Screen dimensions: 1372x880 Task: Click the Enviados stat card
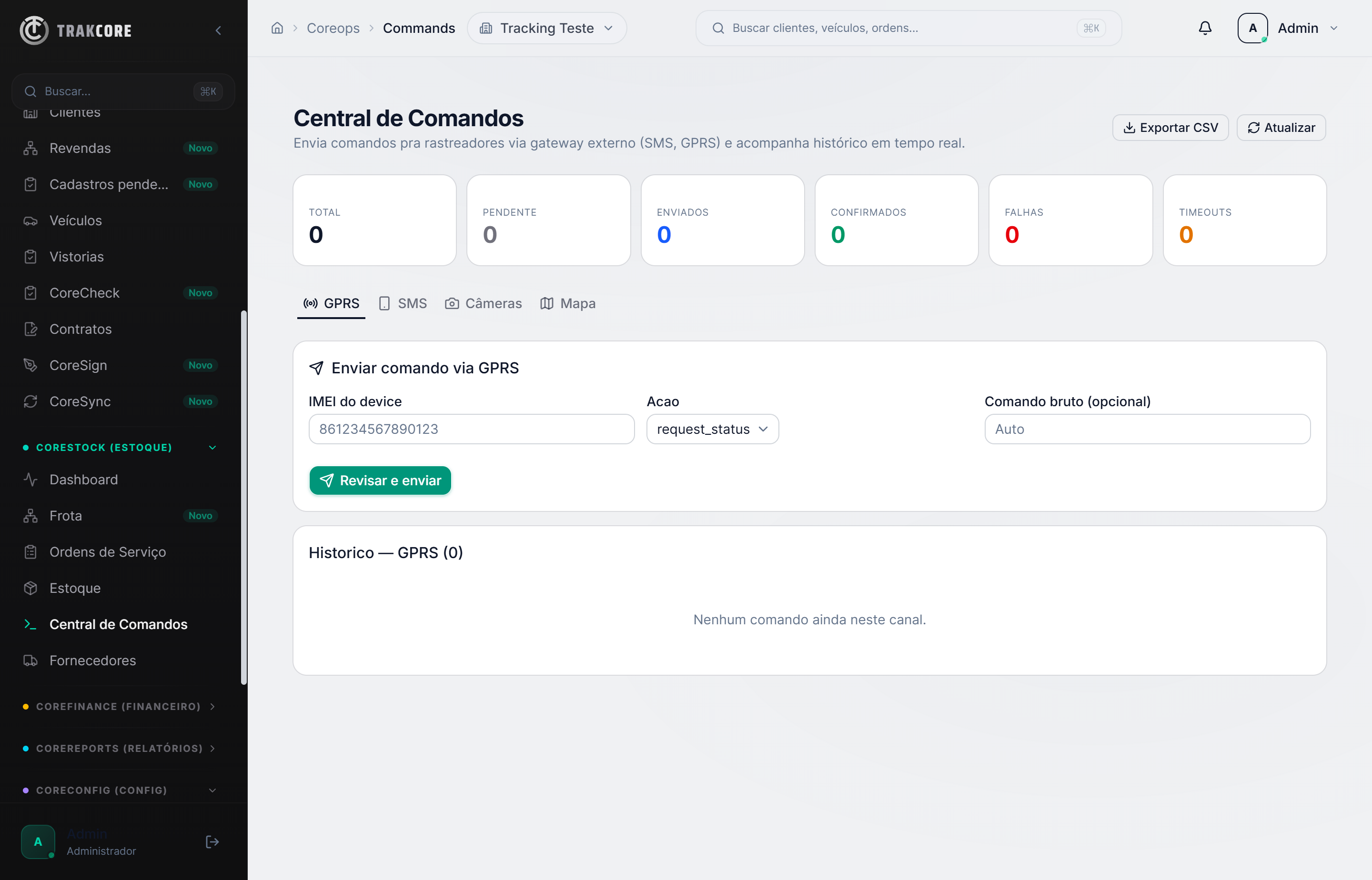(x=723, y=220)
